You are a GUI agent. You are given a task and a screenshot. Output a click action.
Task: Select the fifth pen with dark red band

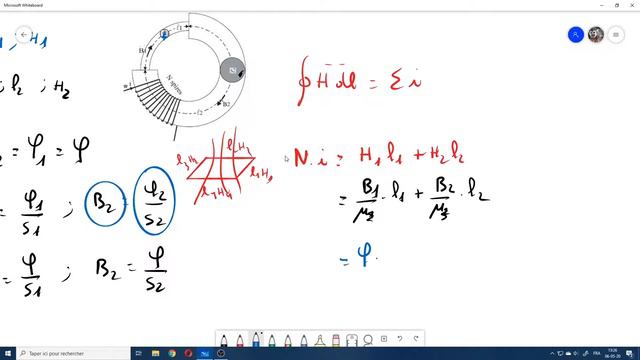288,340
